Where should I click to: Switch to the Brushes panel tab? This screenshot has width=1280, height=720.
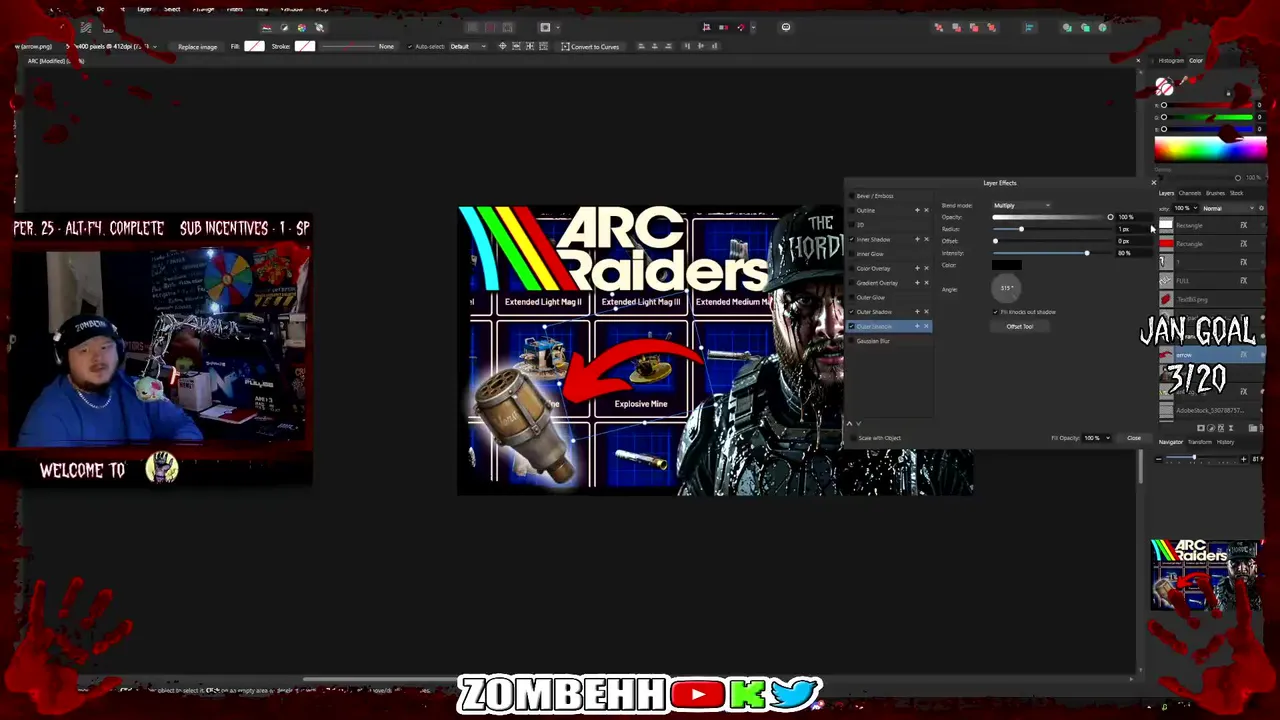point(1216,193)
